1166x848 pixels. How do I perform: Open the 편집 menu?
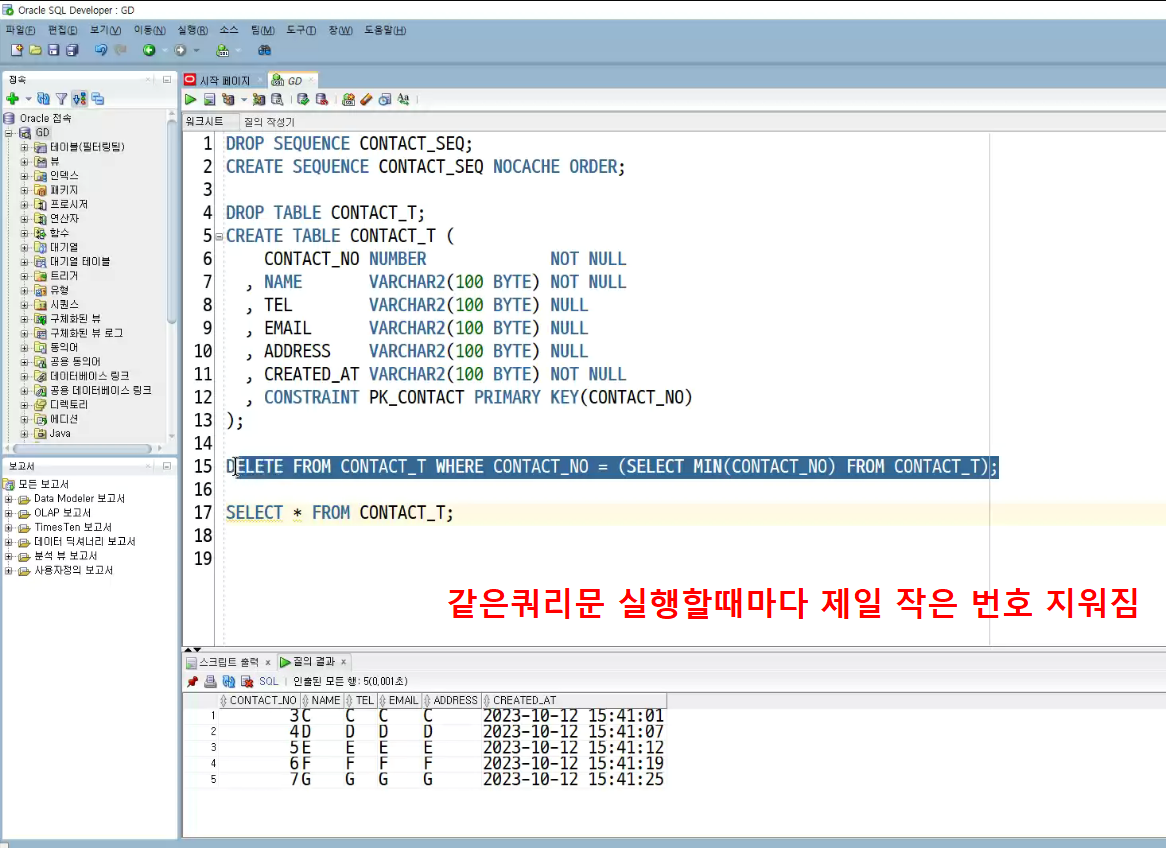[62, 30]
